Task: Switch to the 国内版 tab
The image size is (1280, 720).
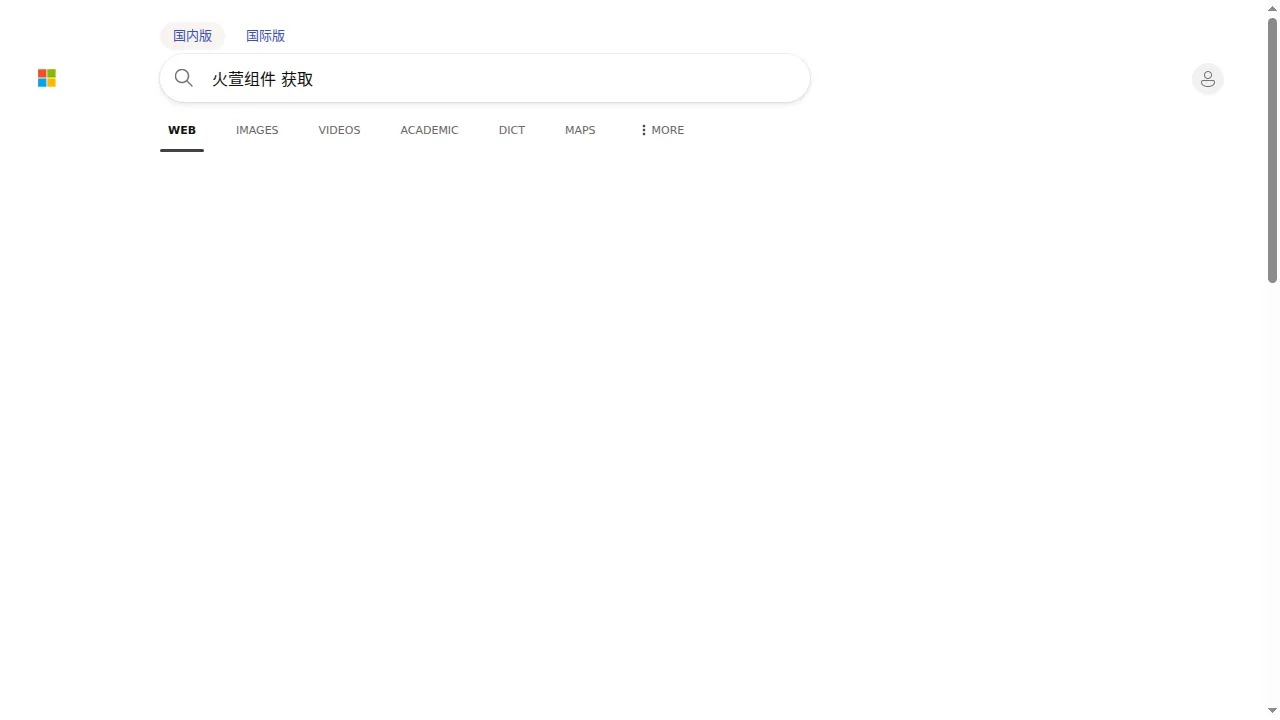Action: (x=193, y=36)
